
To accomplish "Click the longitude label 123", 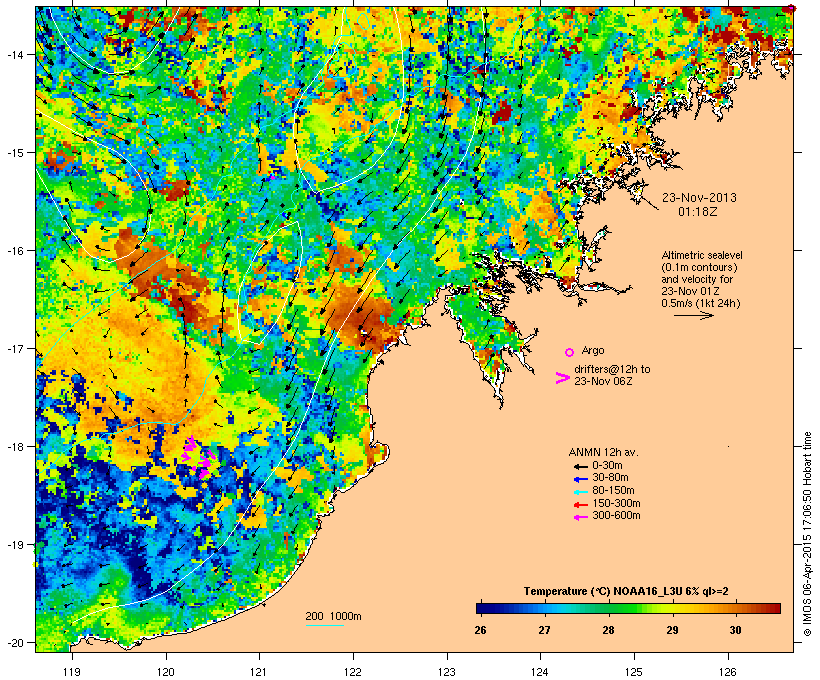I will point(447,672).
